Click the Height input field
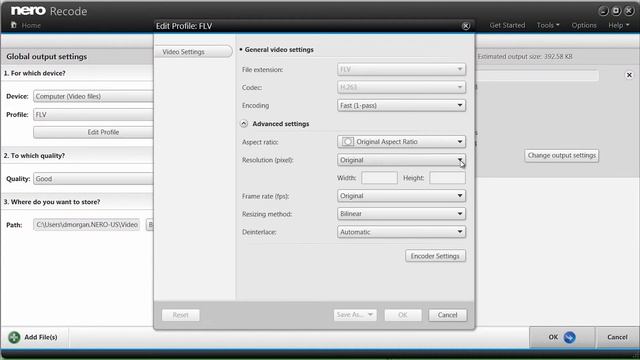The width and height of the screenshot is (640, 360). [x=447, y=178]
